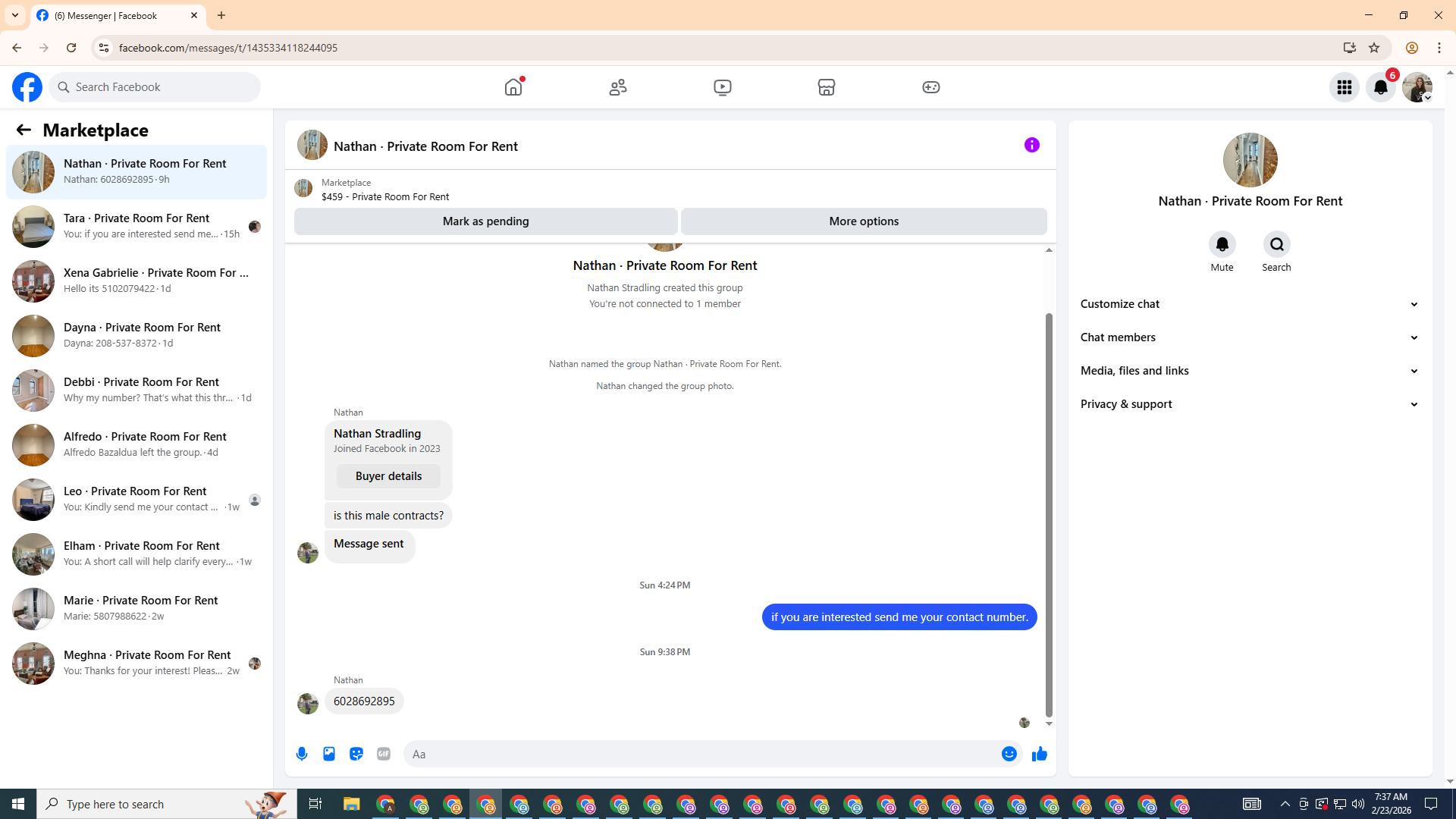Open the Chrome tab search dropdown
This screenshot has height=819, width=1456.
[x=15, y=15]
